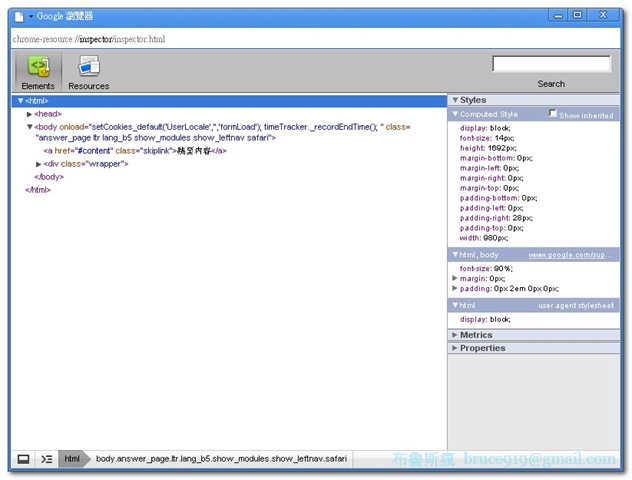Collapse the html, body rule section
The image size is (632, 480).
tap(455, 255)
